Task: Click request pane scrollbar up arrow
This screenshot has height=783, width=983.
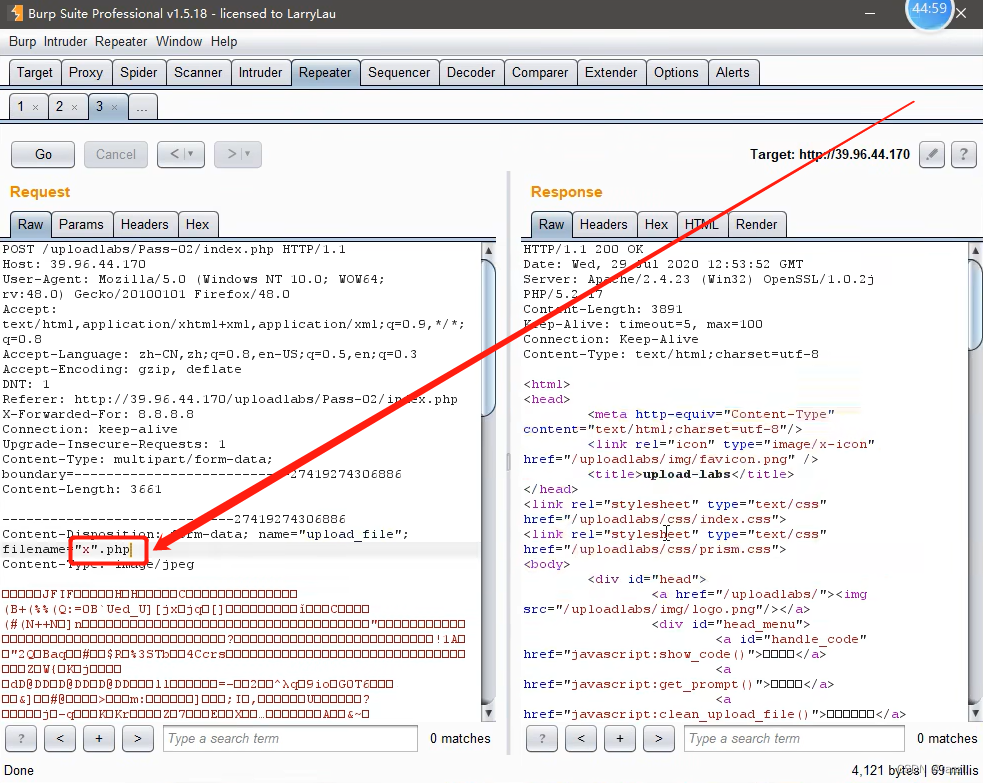Action: 488,250
